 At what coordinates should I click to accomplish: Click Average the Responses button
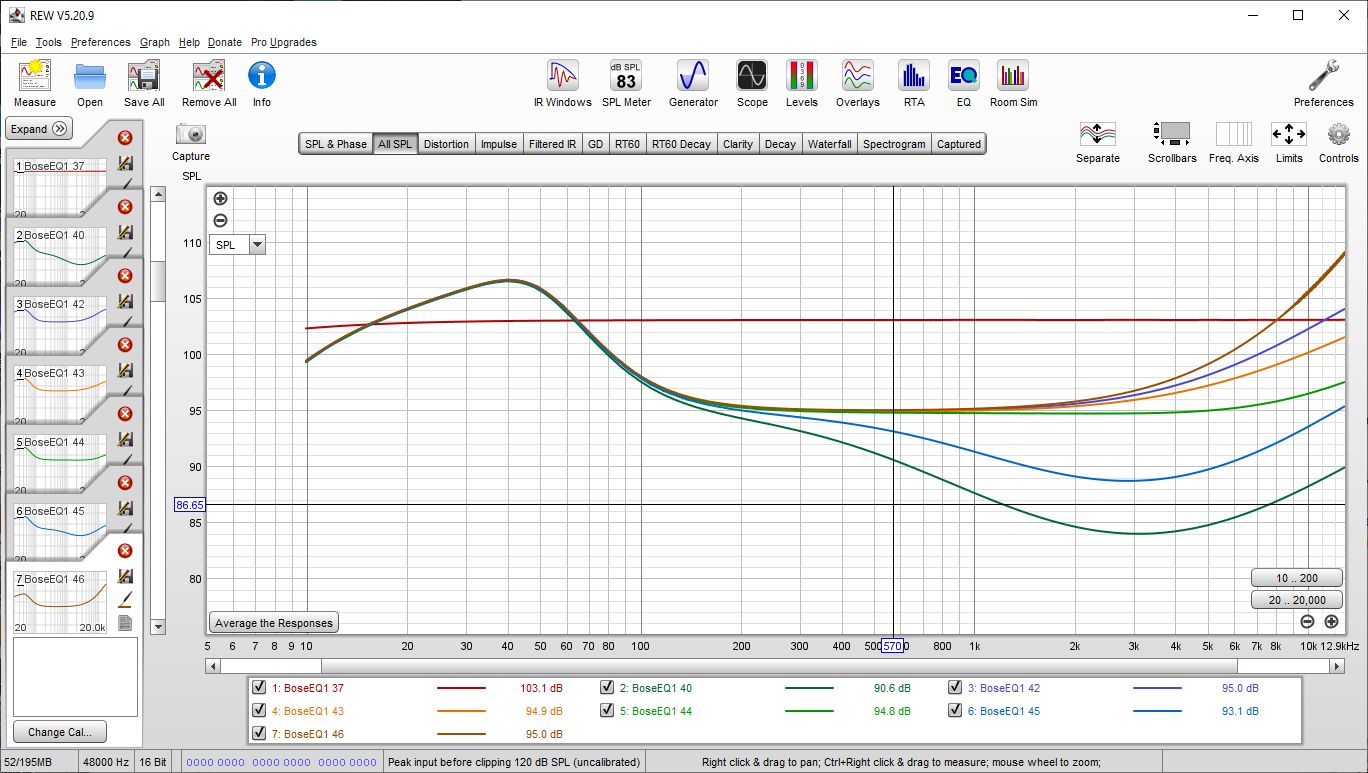point(274,623)
